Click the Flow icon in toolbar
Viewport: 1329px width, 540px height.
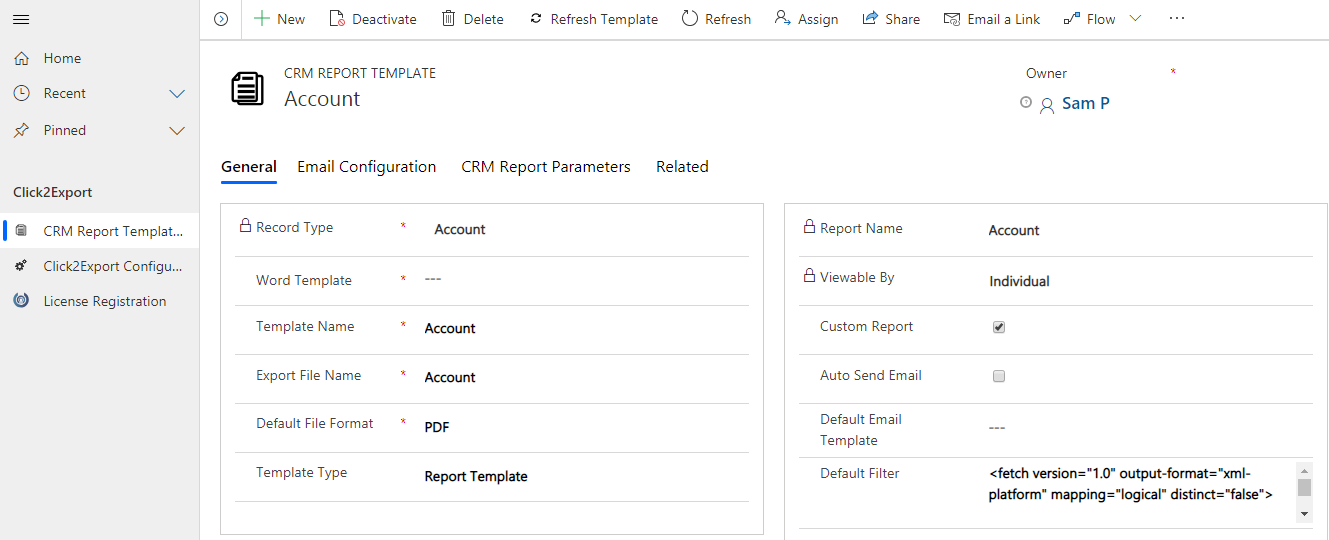coord(1072,19)
